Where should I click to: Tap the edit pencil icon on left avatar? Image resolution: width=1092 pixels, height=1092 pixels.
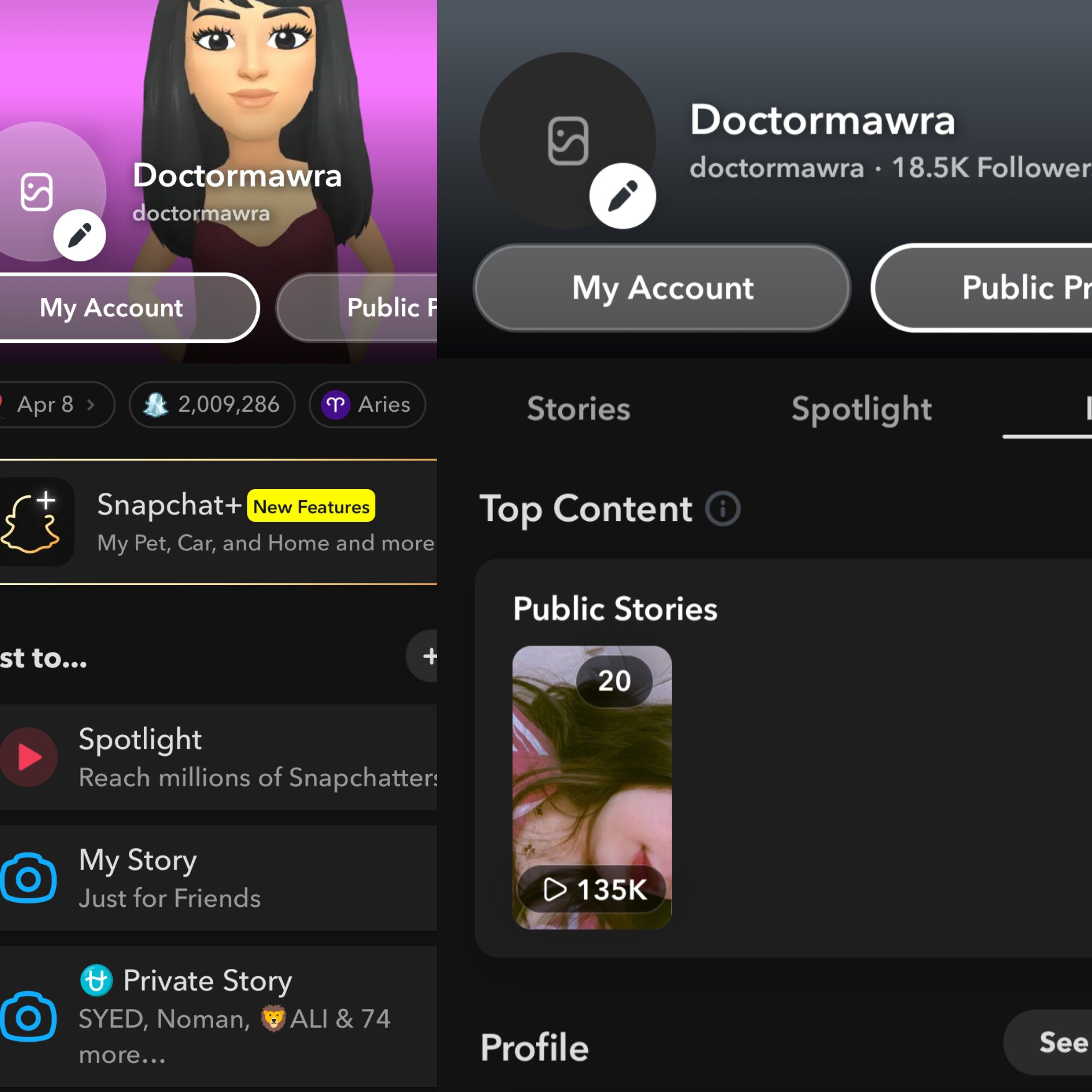tap(80, 235)
